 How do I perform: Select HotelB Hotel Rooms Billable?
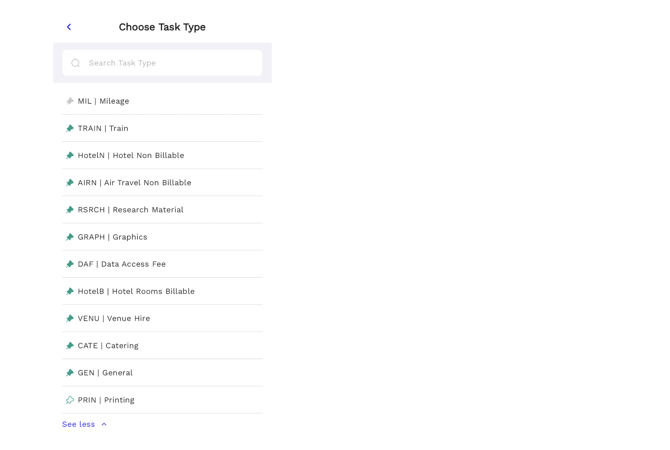click(136, 291)
